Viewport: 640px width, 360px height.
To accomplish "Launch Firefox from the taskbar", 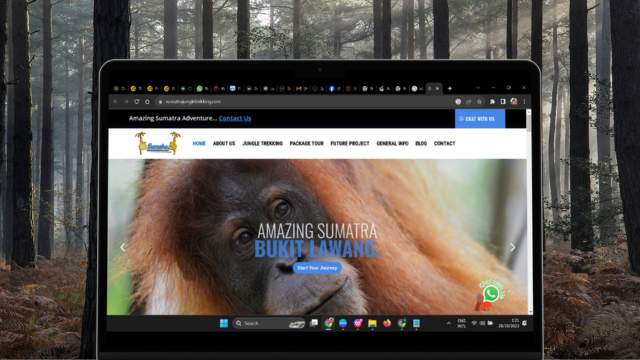I will tap(387, 324).
